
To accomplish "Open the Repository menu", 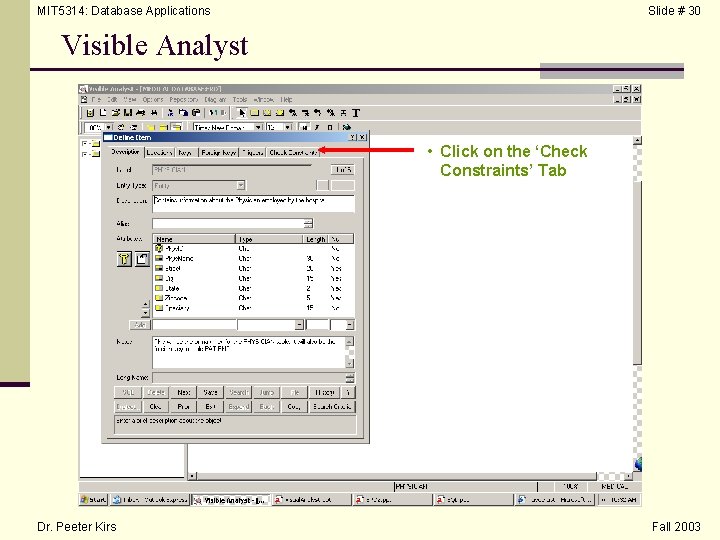I will [x=184, y=99].
